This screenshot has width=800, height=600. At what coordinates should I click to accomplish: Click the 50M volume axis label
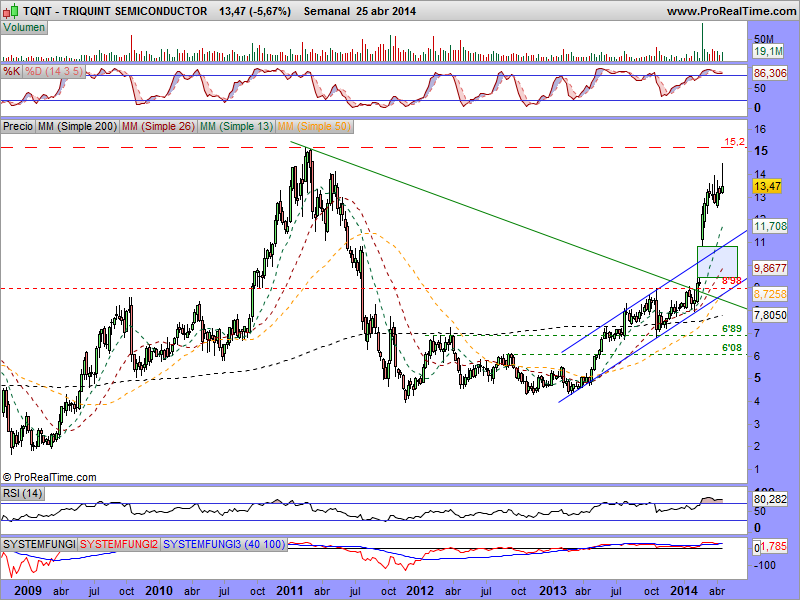[763, 39]
